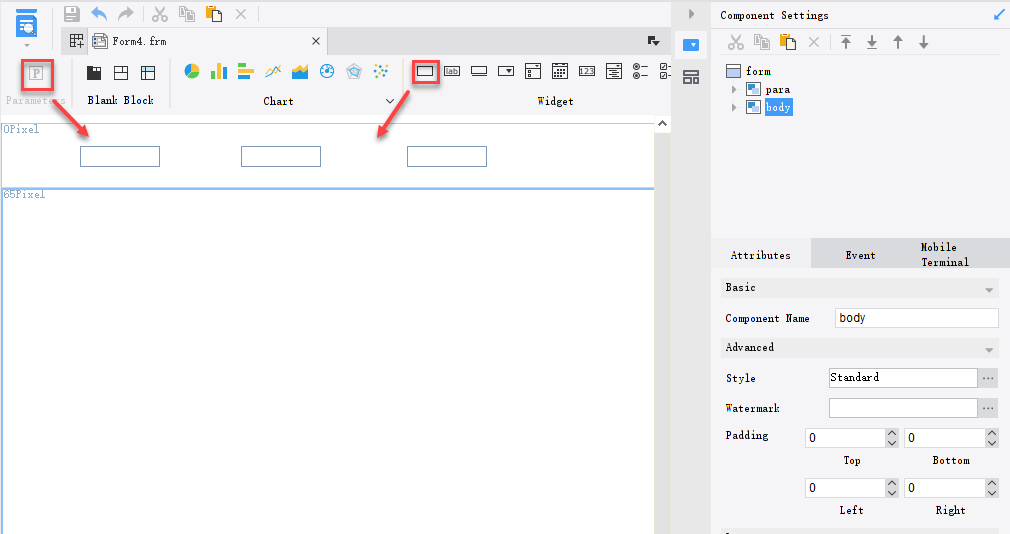Click the form preview icon

tap(26, 22)
